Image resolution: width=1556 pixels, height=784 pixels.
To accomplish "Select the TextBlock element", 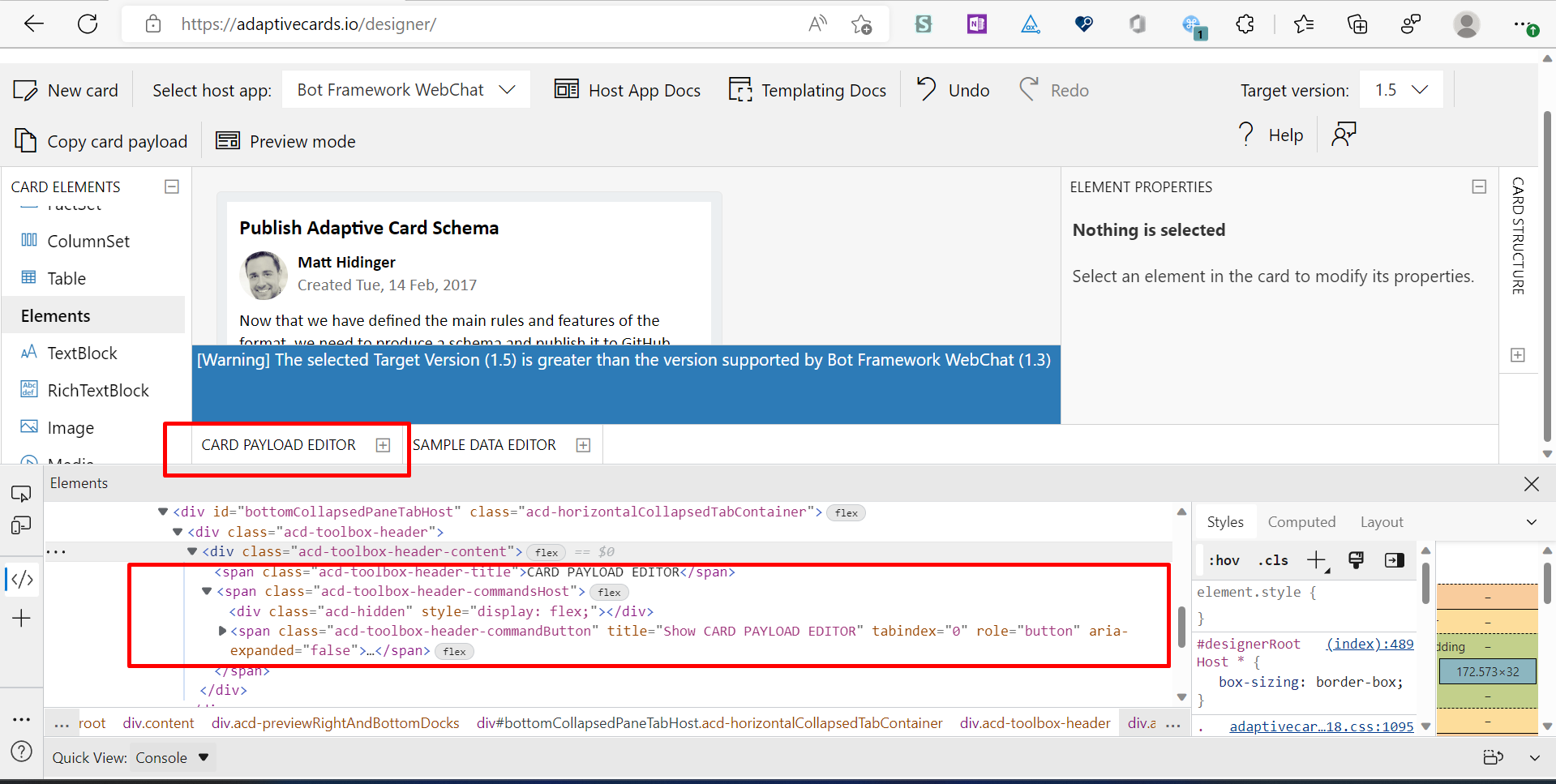I will 70,353.
